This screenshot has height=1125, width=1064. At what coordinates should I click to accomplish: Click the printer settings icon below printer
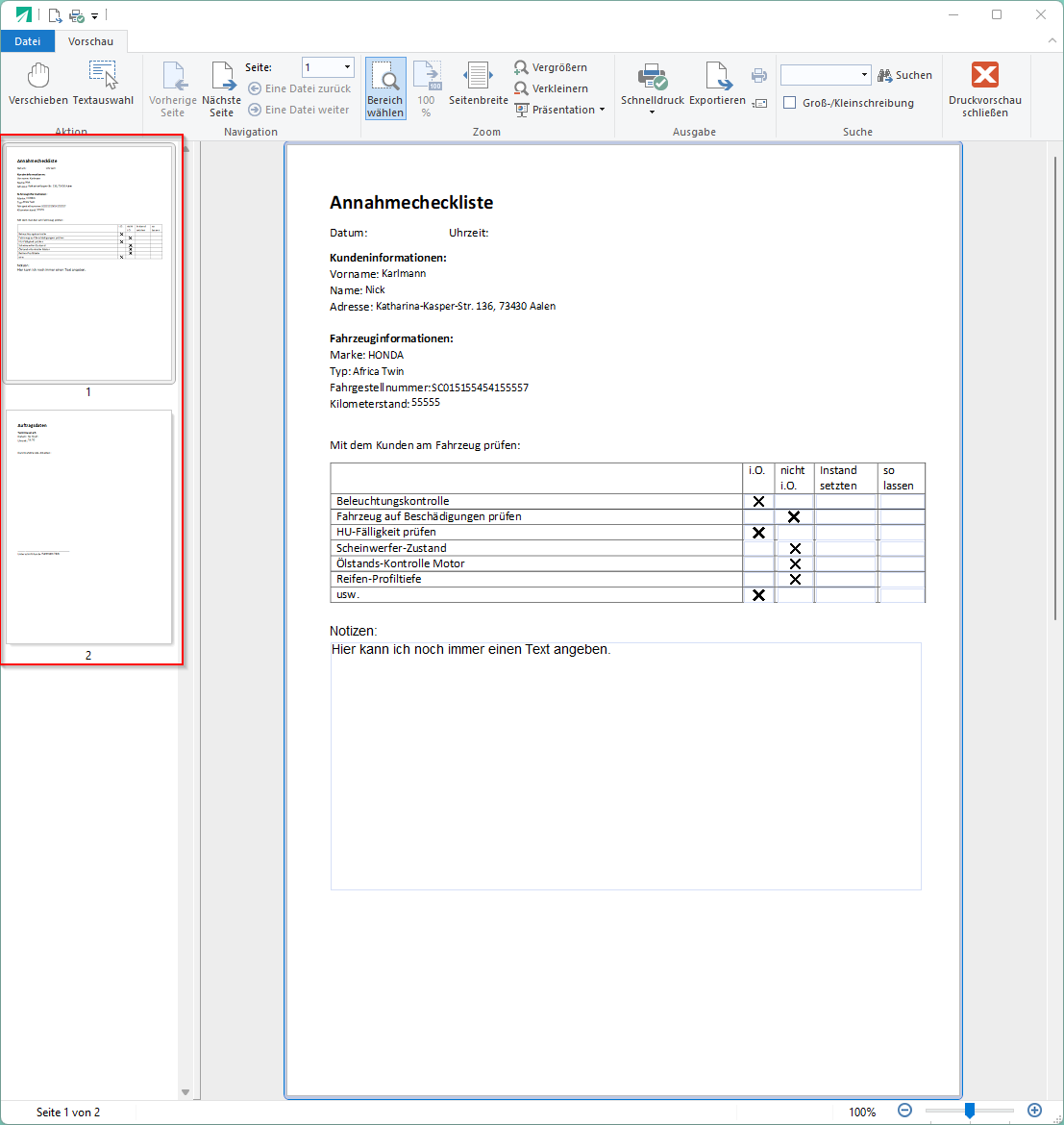[759, 103]
